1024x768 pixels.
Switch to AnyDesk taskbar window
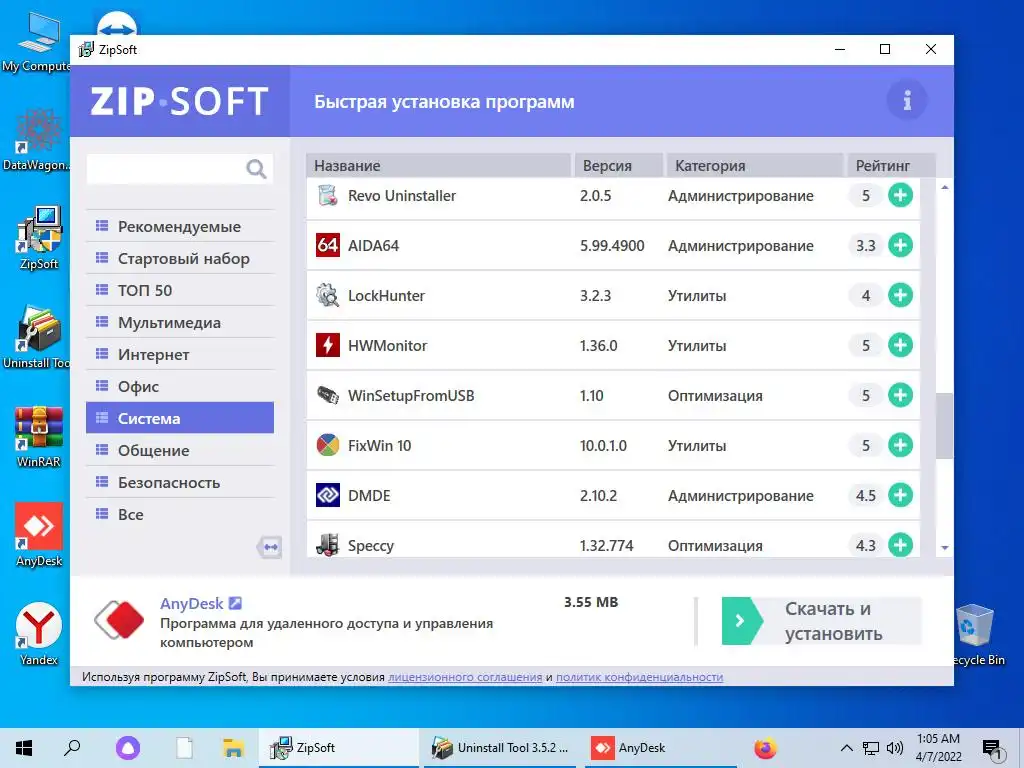coord(660,748)
